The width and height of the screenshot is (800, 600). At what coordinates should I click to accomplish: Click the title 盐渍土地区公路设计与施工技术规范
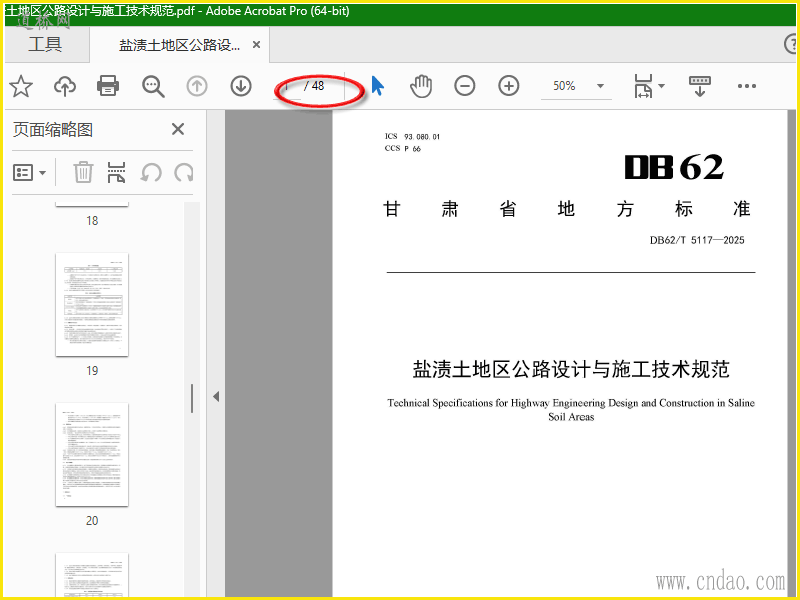[571, 369]
